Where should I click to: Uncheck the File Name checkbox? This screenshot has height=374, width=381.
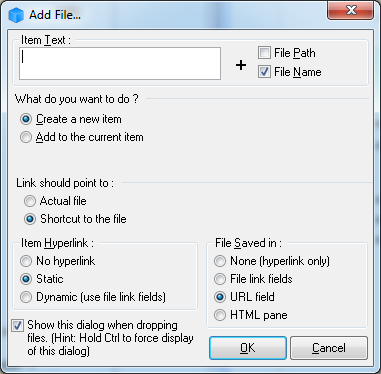(x=264, y=72)
